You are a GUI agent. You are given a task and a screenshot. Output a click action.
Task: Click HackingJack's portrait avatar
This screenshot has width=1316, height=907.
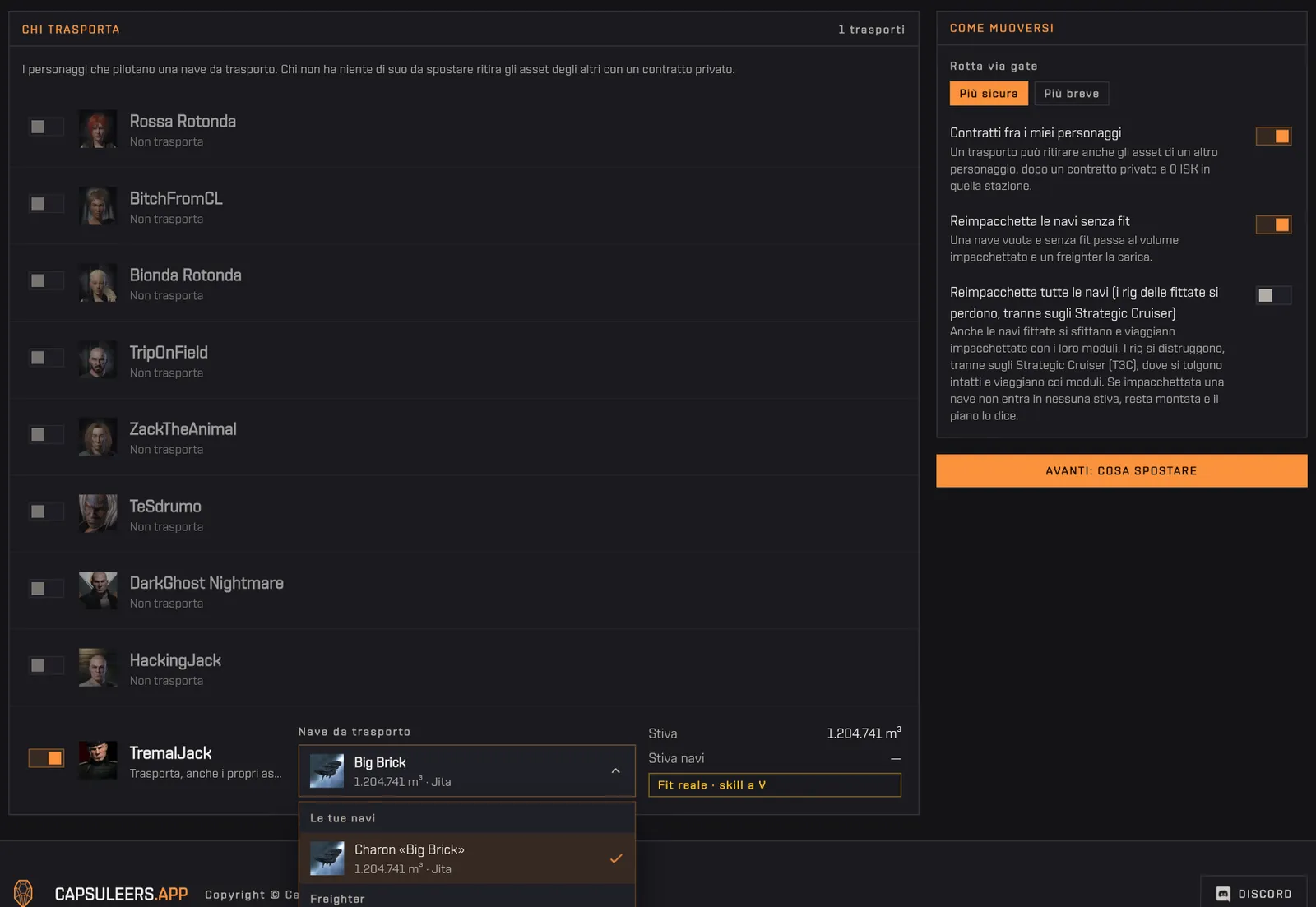point(98,668)
